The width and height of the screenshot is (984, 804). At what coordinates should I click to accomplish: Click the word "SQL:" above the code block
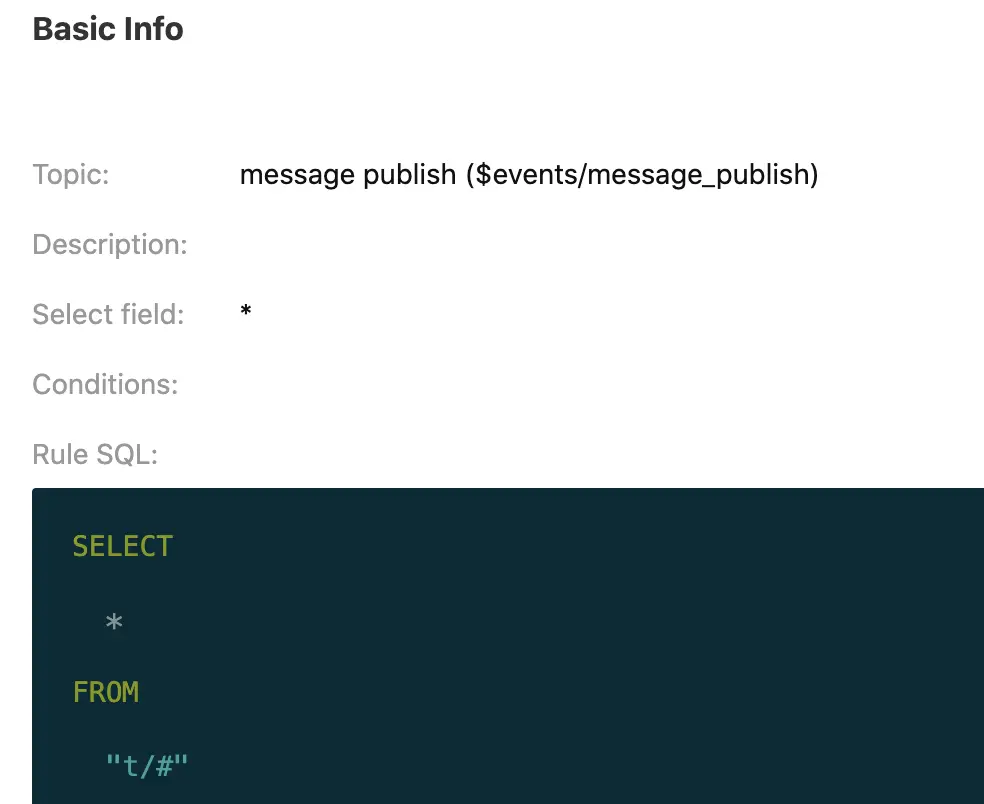(127, 455)
